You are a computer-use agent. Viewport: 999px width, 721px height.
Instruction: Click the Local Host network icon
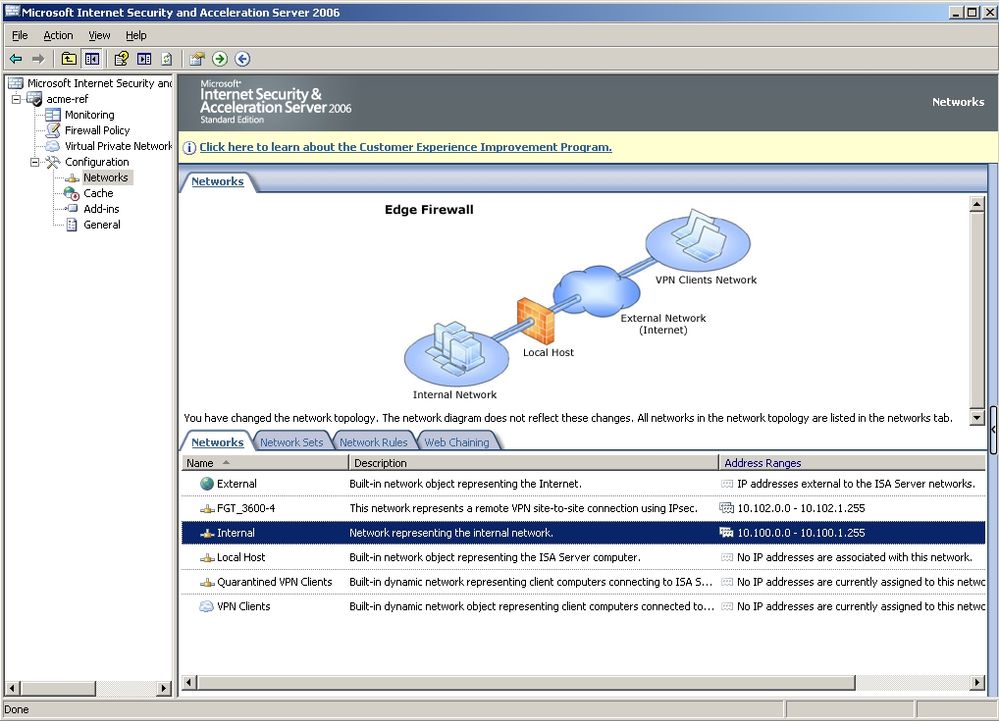click(x=207, y=557)
